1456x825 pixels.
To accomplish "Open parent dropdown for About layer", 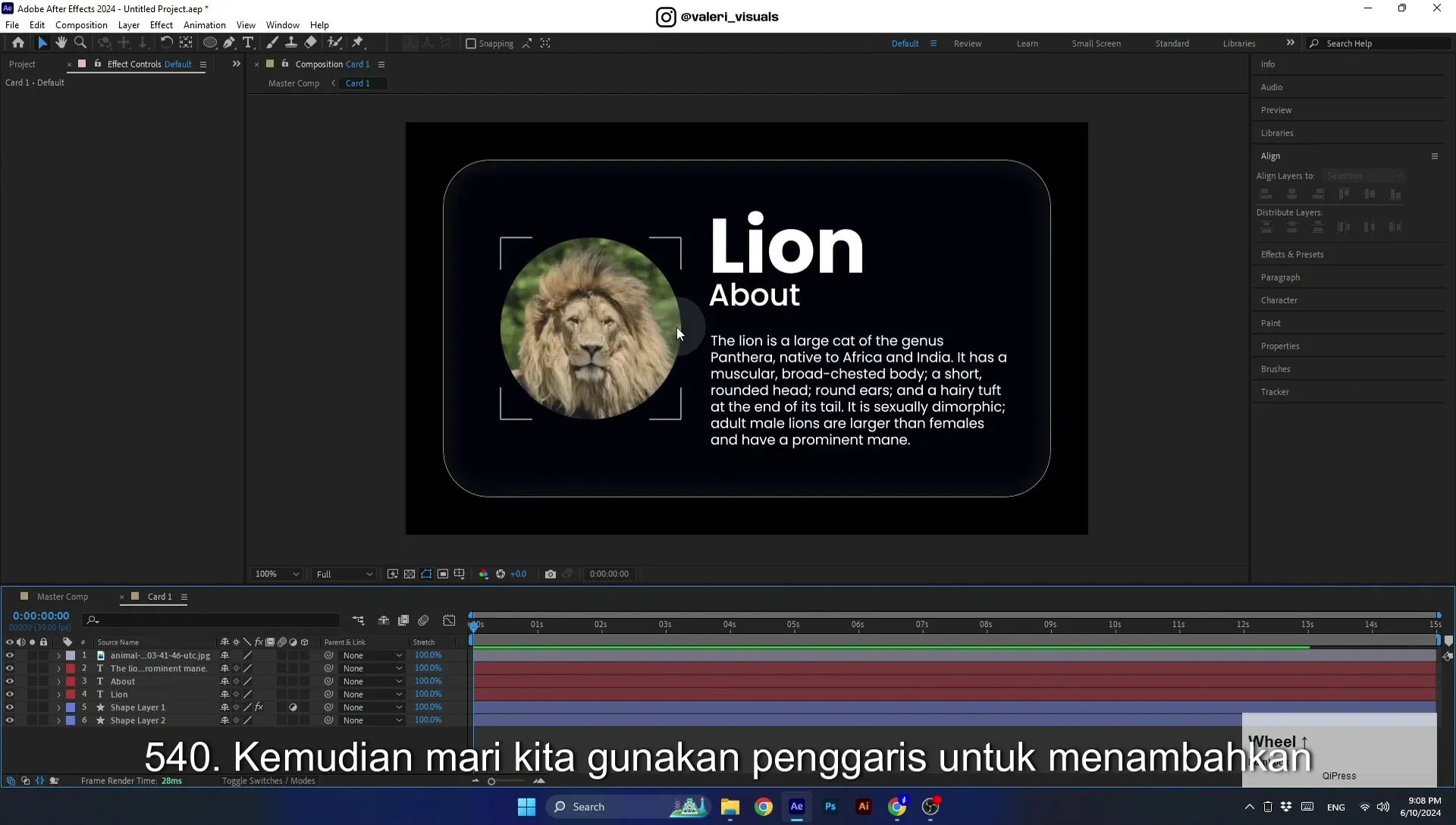I will pyautogui.click(x=372, y=681).
